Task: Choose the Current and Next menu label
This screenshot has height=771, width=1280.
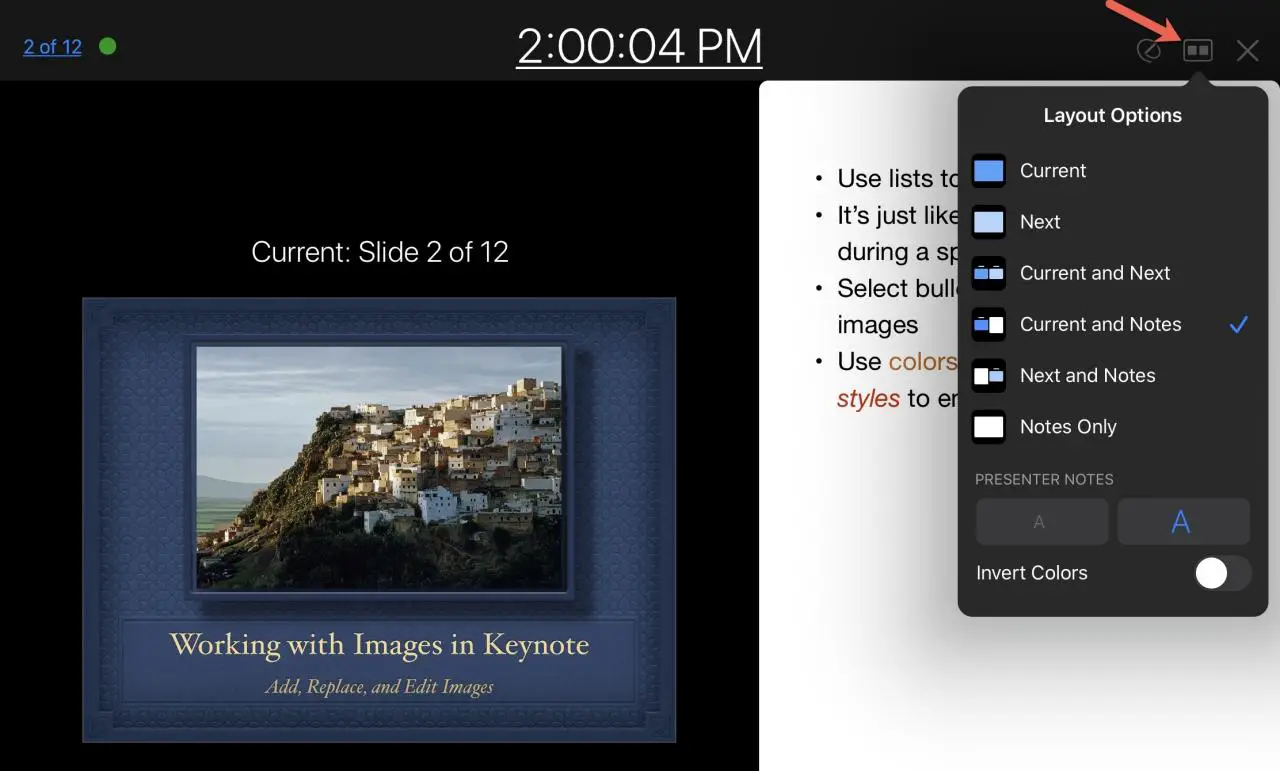Action: pos(1094,273)
